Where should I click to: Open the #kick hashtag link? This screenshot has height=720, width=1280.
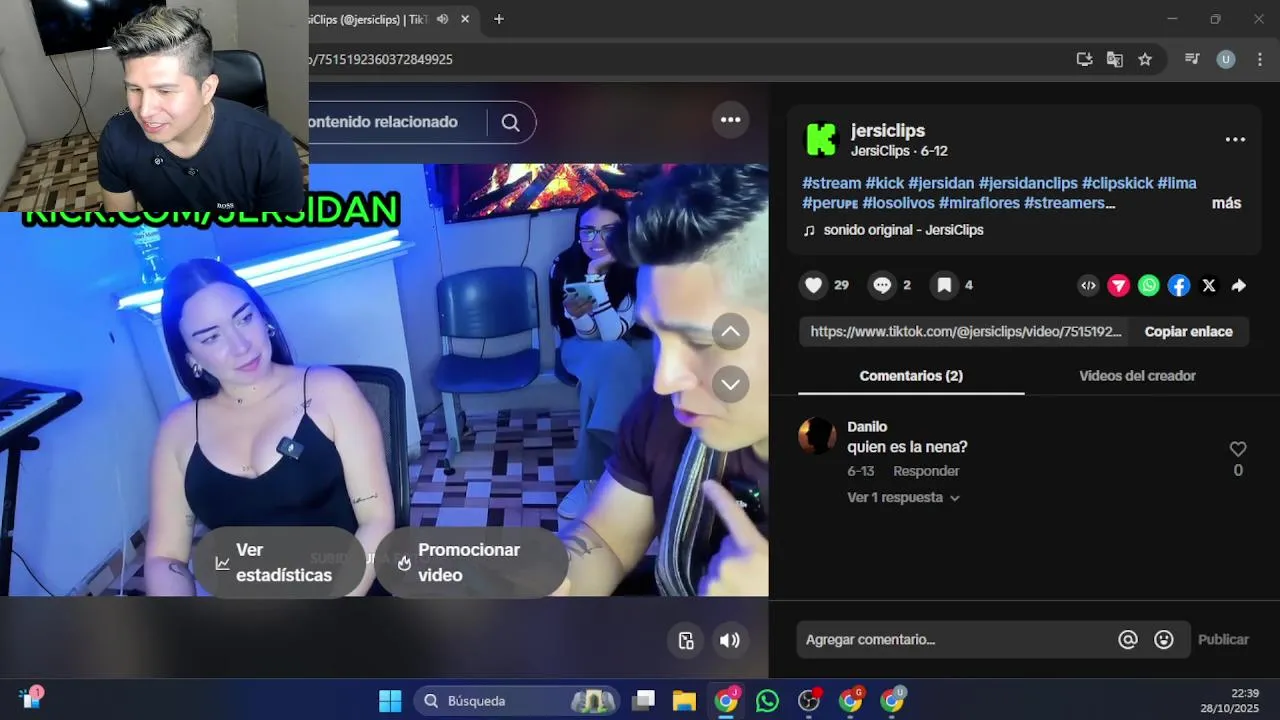[884, 183]
